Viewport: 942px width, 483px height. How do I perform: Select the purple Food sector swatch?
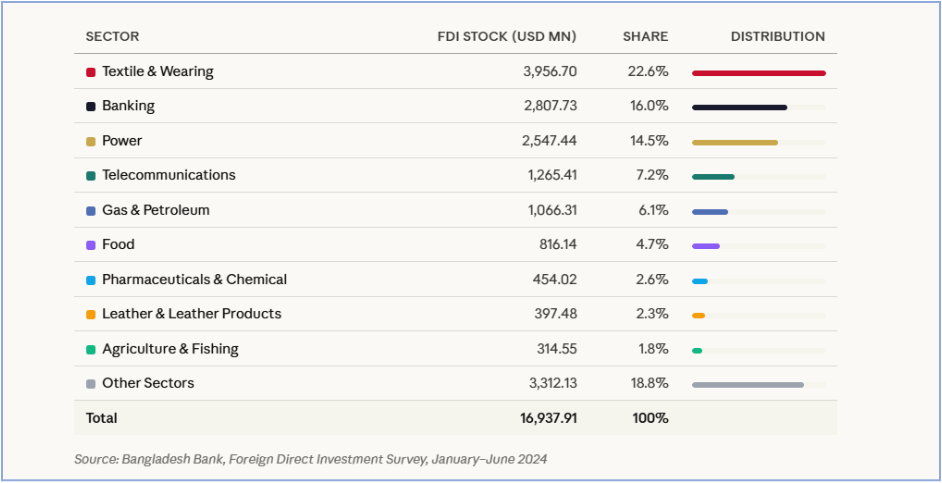[x=90, y=245]
